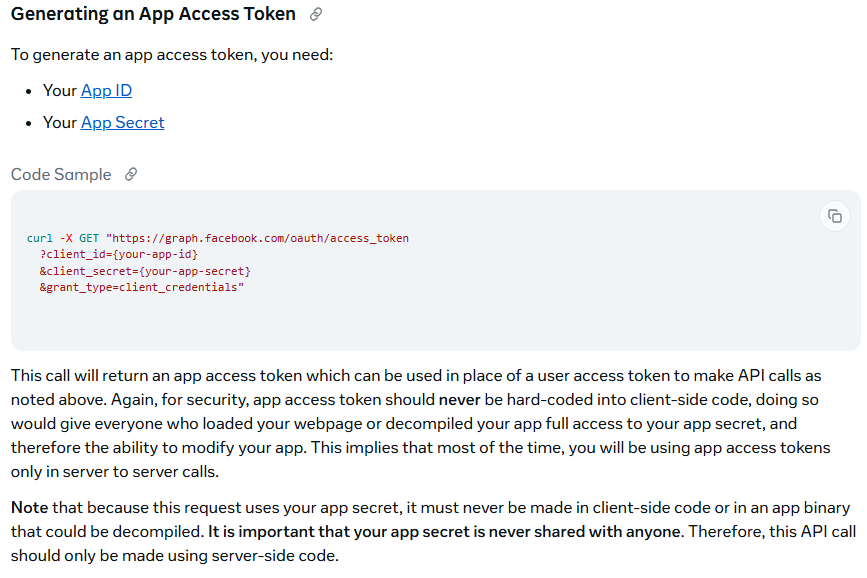Viewport: 867px width, 578px height.
Task: Click the anchor link icon beside the main heading
Action: pos(316,15)
